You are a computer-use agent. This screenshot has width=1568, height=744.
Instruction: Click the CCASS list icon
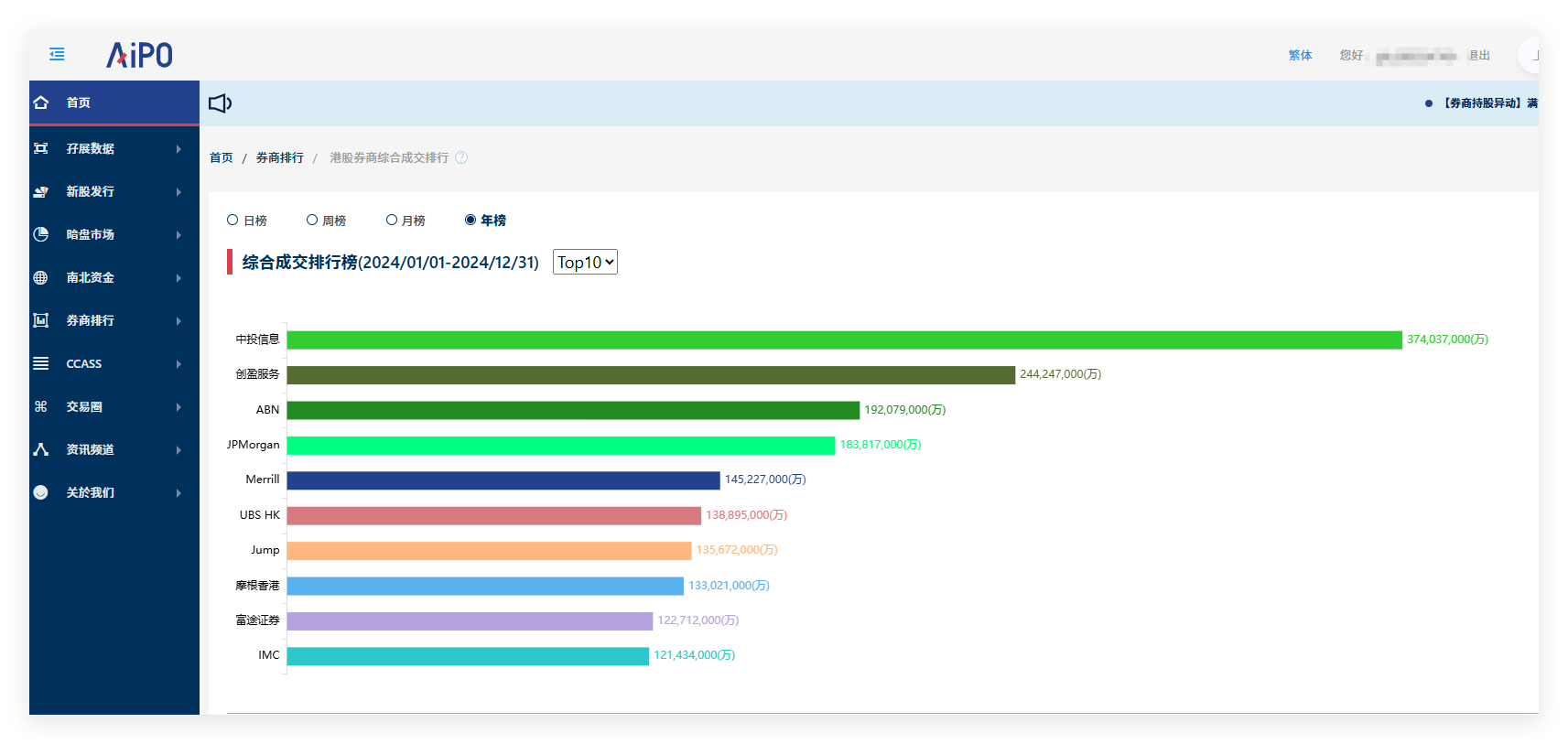(41, 363)
